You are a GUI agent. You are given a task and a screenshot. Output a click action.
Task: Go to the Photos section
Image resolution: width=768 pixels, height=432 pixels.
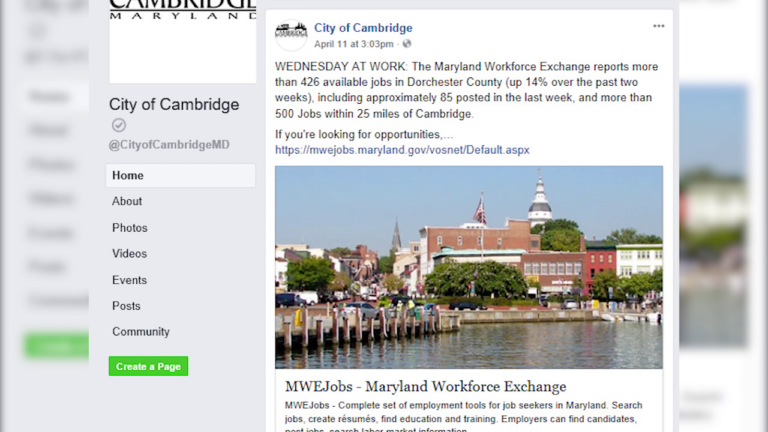pos(130,228)
